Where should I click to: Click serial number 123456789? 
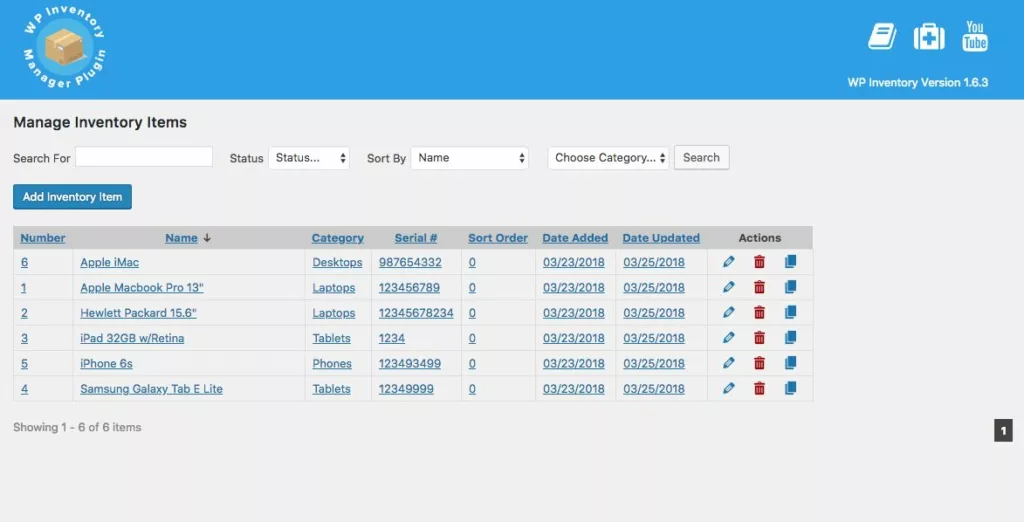coord(409,287)
